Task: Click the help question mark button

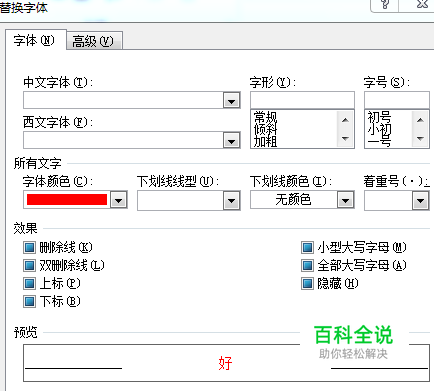Action: click(x=385, y=5)
